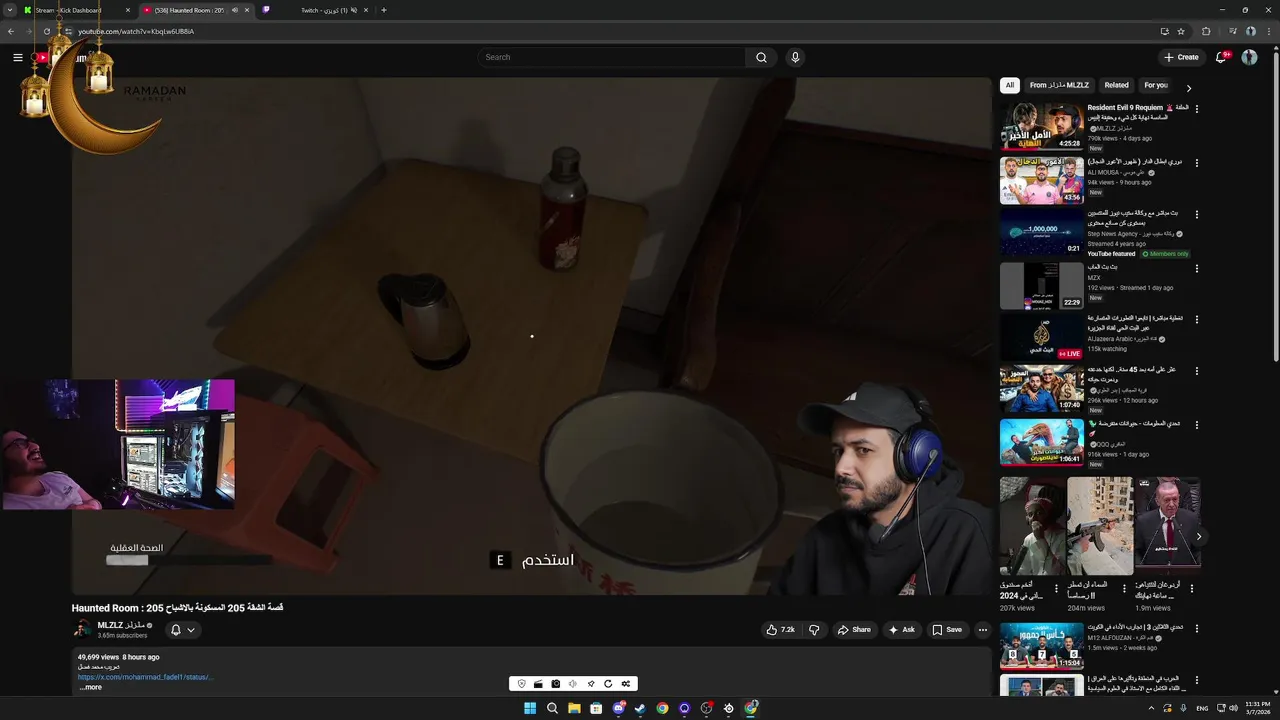Click the browser address bar URL
The width and height of the screenshot is (1280, 720).
click(x=136, y=31)
